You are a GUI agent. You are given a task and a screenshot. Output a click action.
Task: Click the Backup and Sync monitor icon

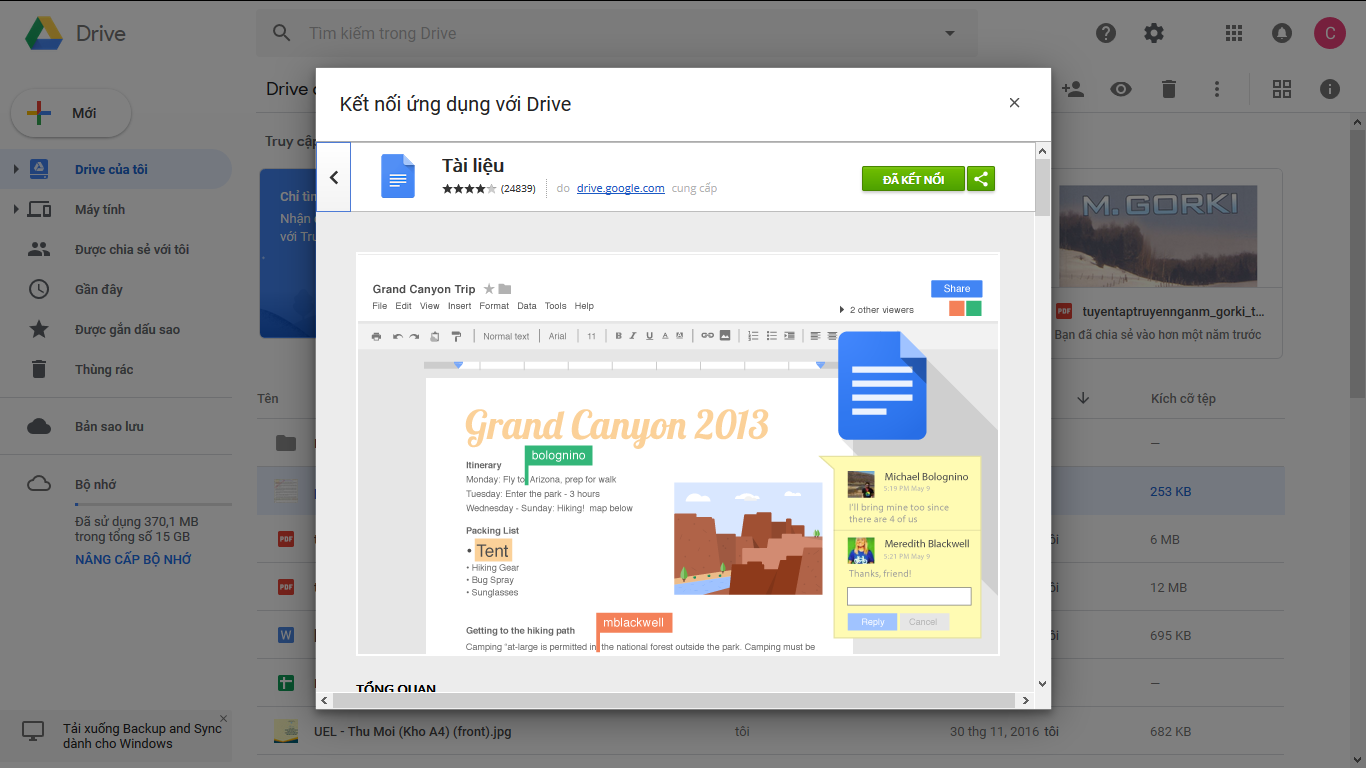[x=33, y=731]
